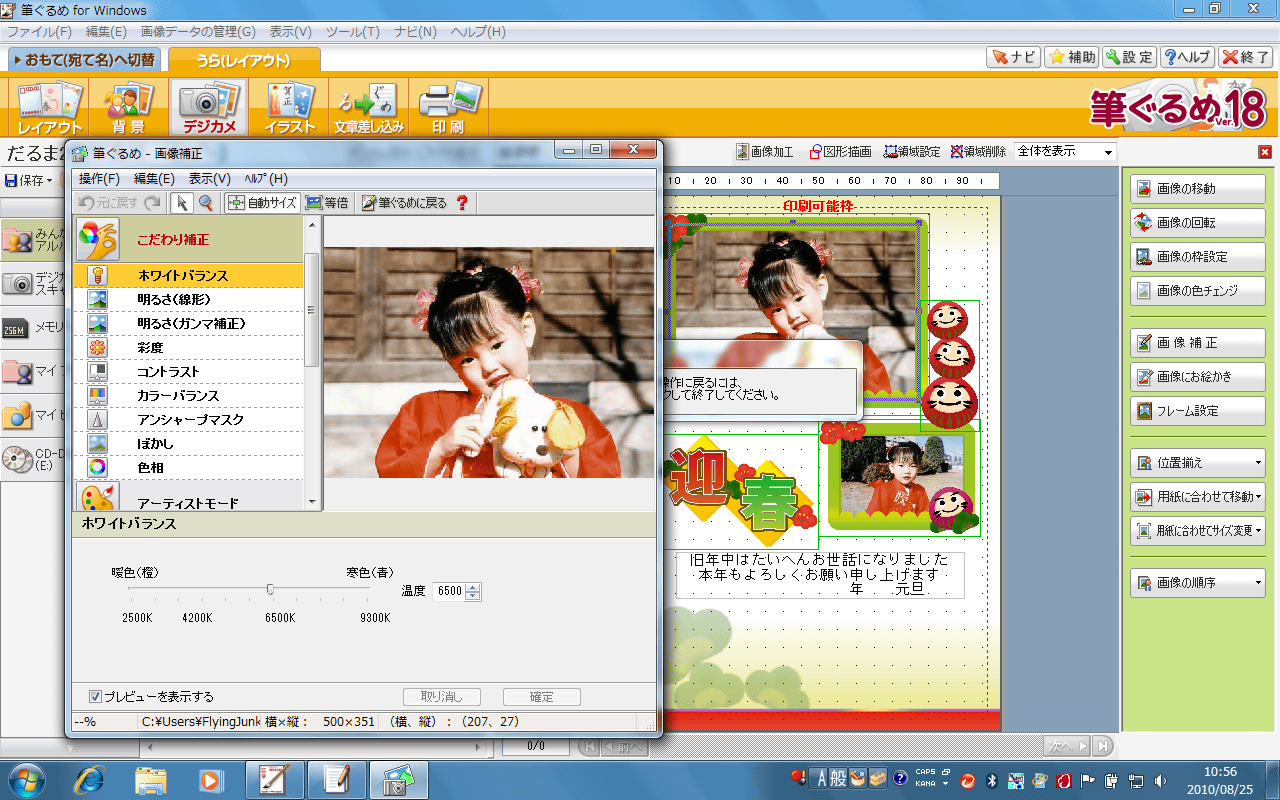
Task: Open the 背景 background section
Action: (x=129, y=107)
